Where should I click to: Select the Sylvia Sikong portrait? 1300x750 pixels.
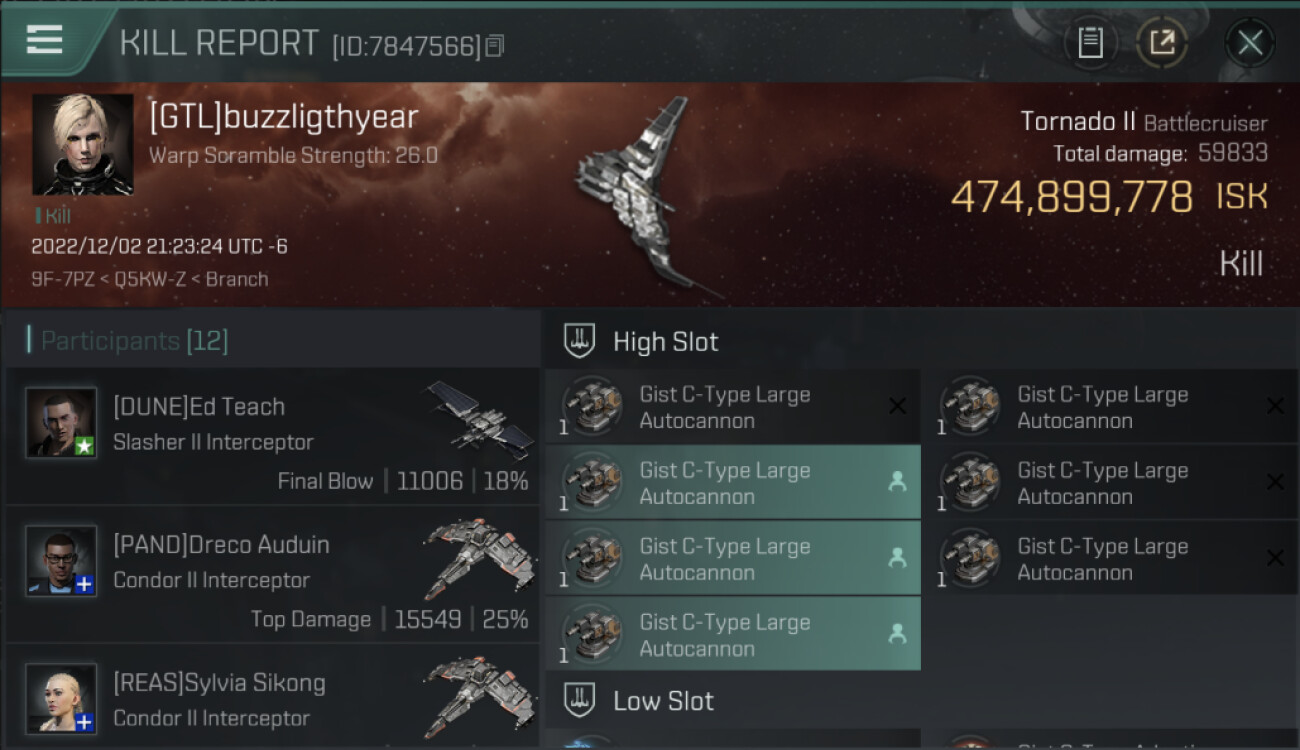61,699
